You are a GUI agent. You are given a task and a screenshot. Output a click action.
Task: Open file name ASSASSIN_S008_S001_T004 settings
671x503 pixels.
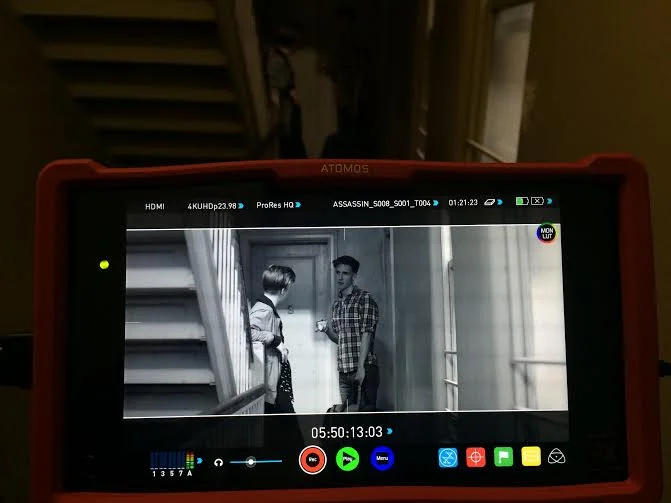click(385, 203)
